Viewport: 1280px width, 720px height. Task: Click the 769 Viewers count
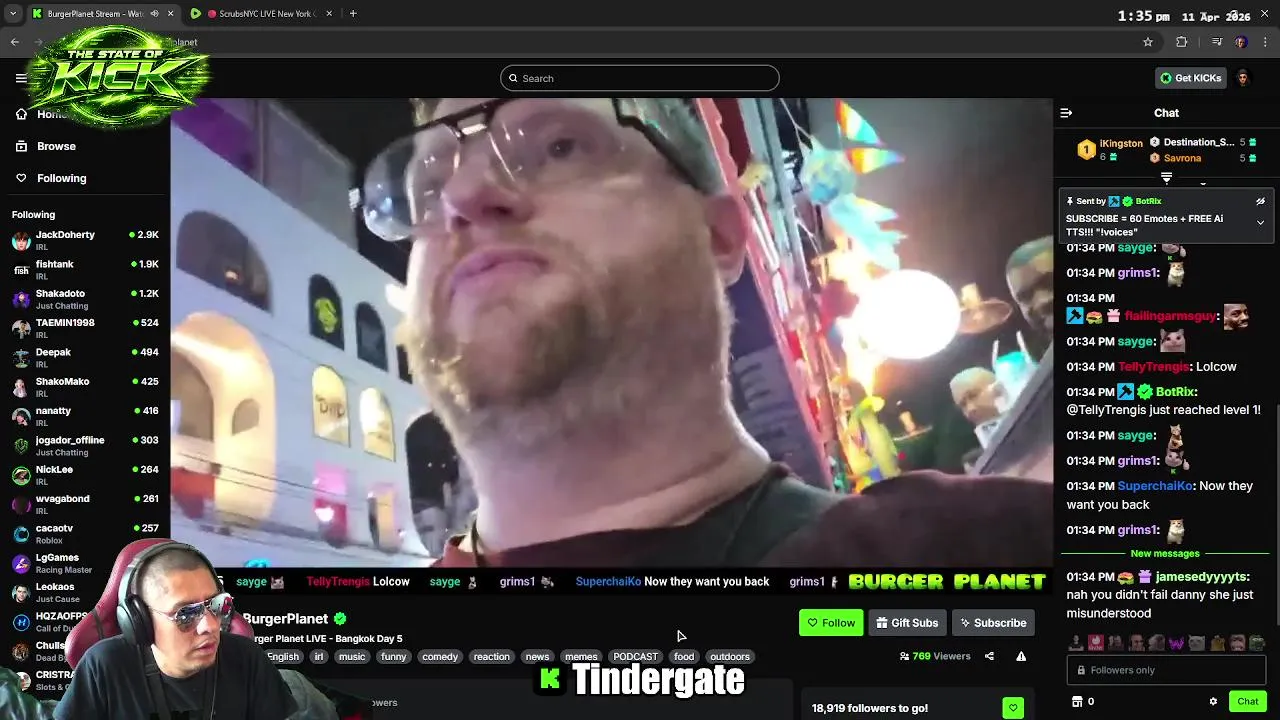point(935,656)
